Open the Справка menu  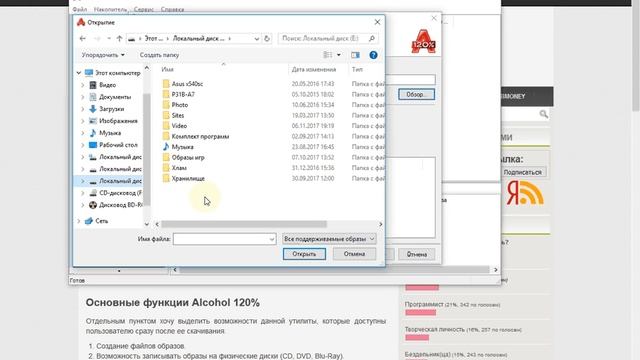click(172, 9)
